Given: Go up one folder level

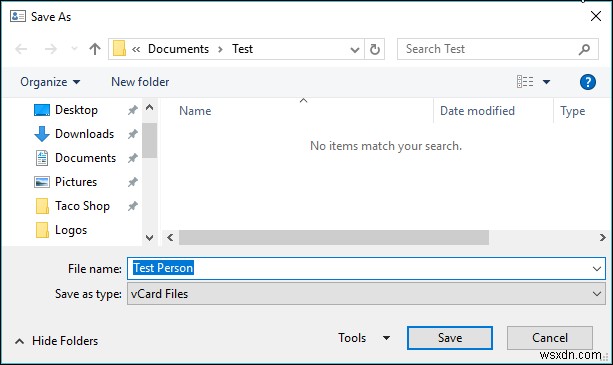Looking at the screenshot, I should click(95, 49).
